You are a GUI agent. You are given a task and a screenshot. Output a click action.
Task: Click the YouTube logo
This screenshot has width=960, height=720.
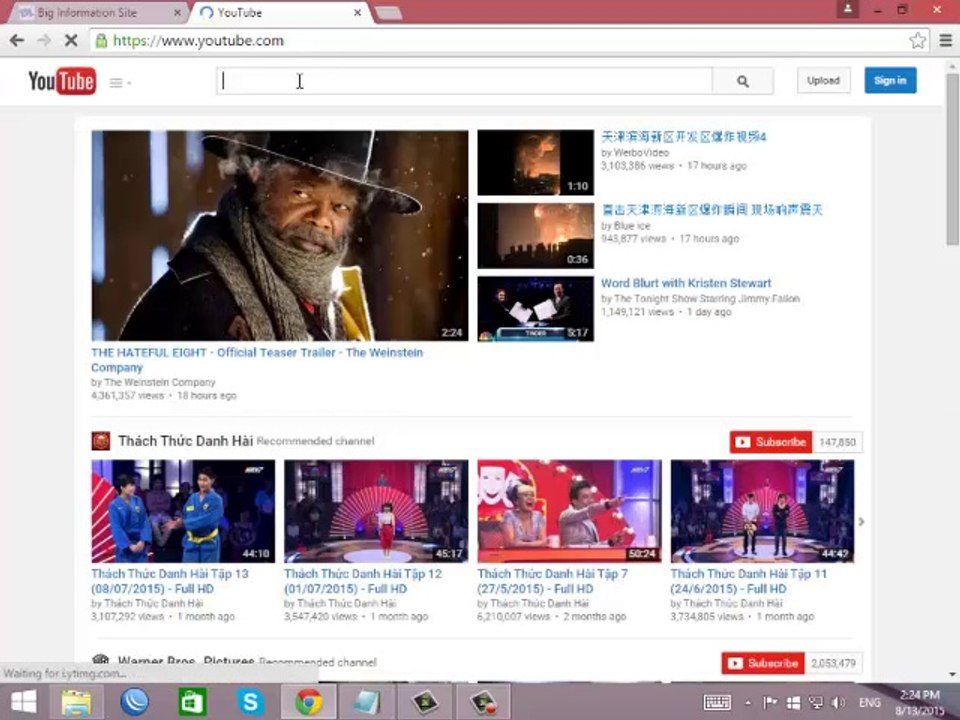coord(62,81)
